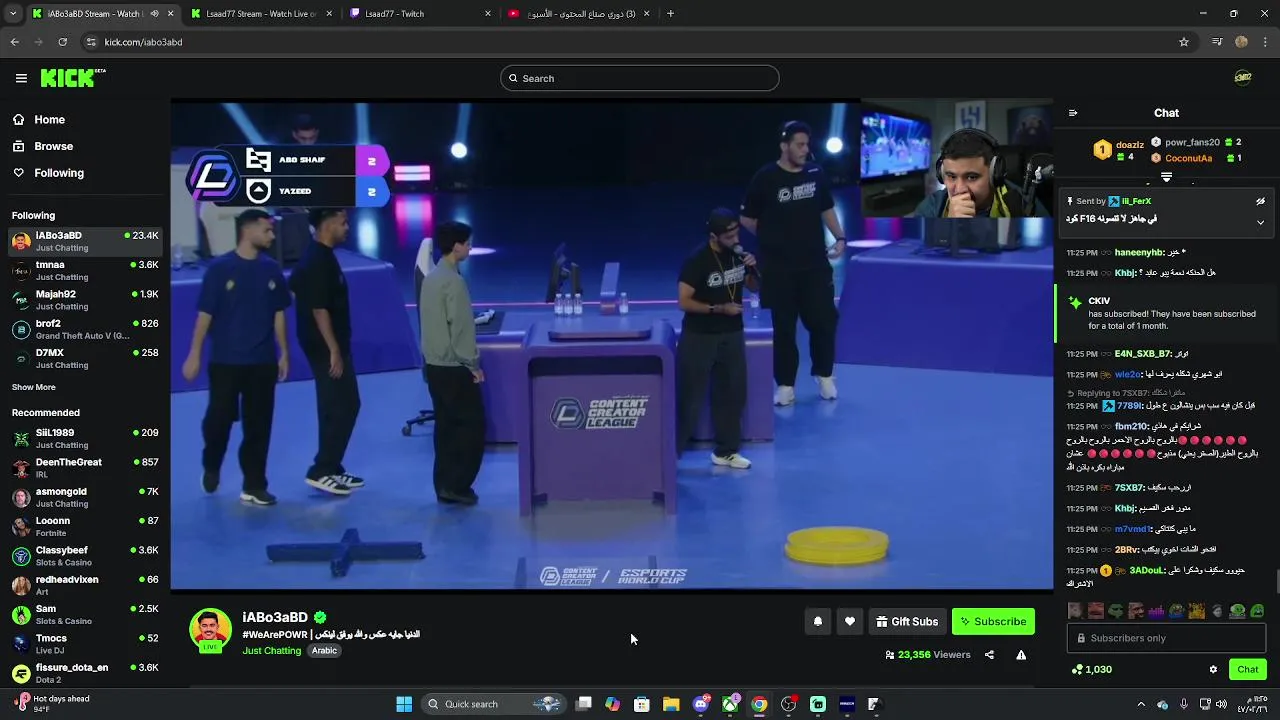The height and width of the screenshot is (720, 1280).
Task: Open Looonn recommended channel
Action: point(85,526)
